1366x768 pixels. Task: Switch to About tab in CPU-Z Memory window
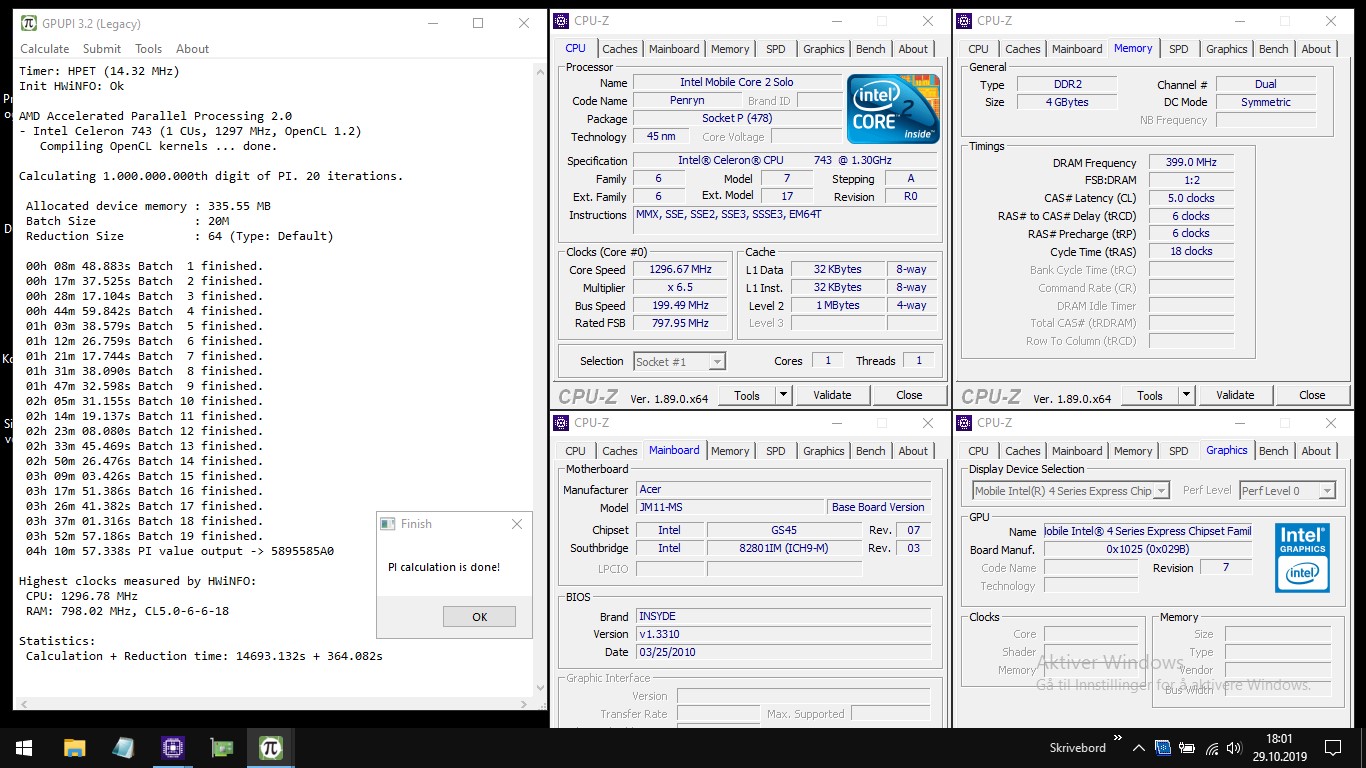click(1316, 49)
